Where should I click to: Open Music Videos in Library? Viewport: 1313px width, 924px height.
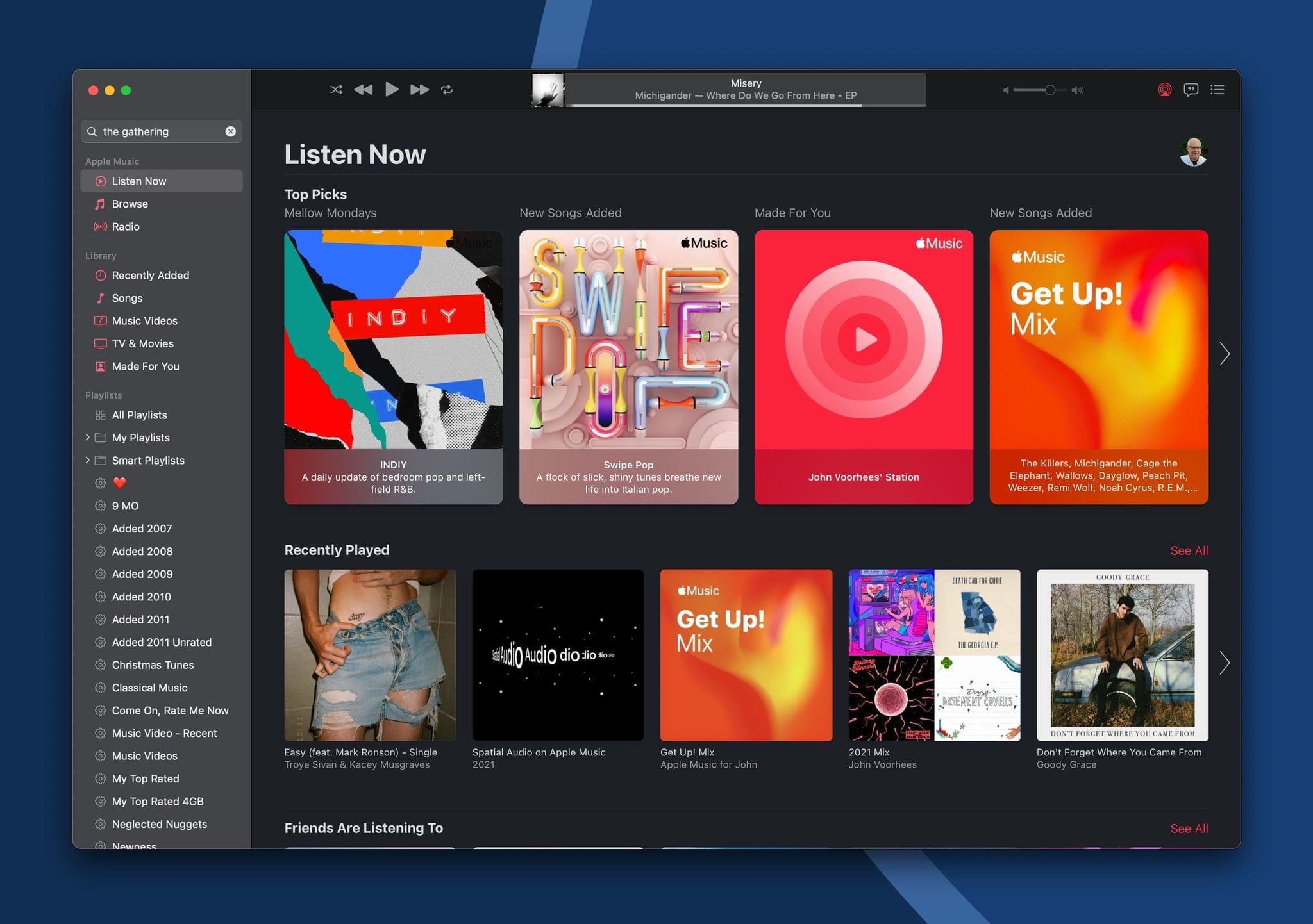pyautogui.click(x=162, y=321)
